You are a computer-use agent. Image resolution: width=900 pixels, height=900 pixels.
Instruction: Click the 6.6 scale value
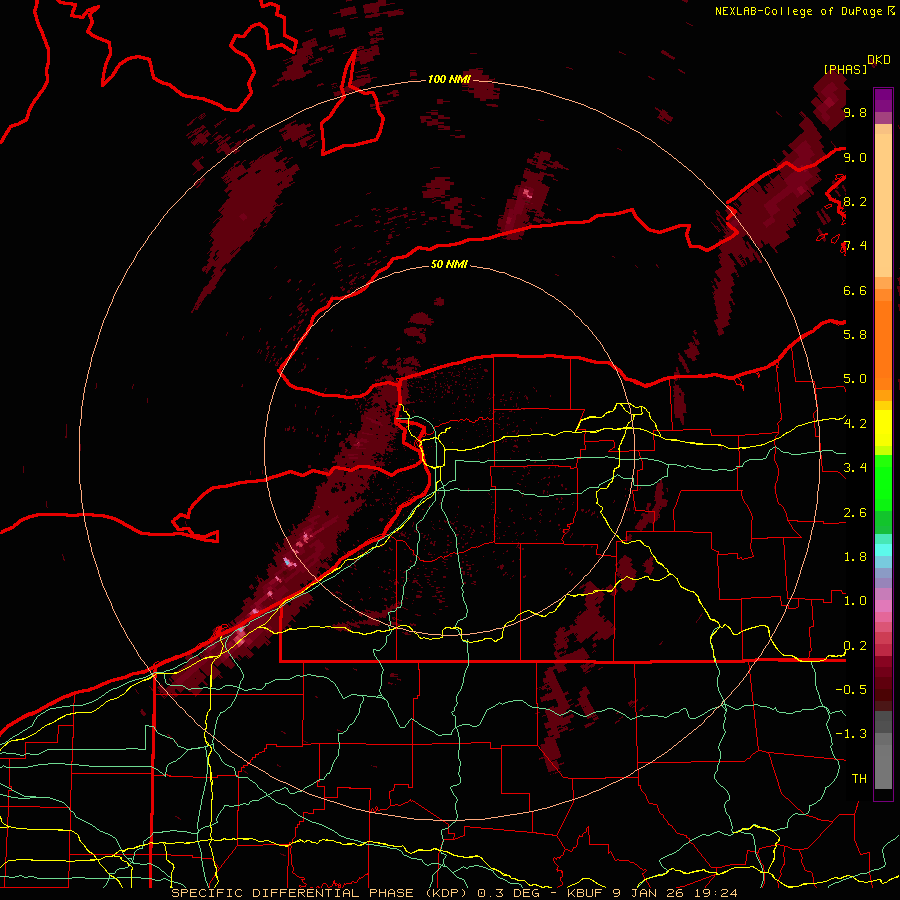[855, 290]
